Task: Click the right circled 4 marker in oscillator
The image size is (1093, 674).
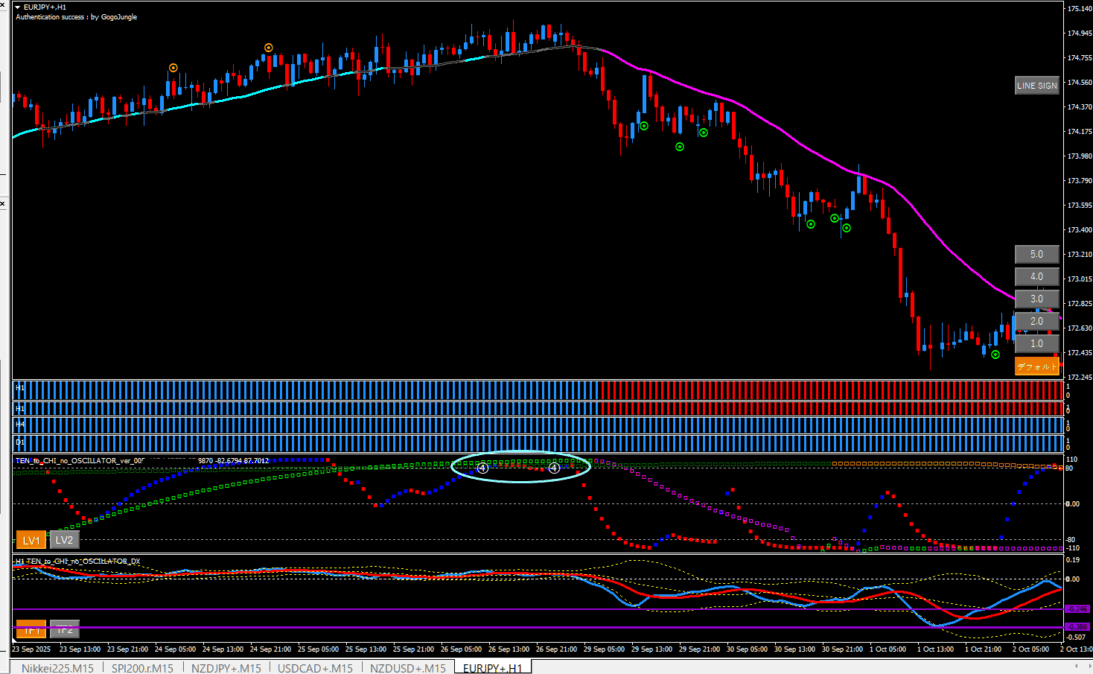Action: [x=553, y=467]
